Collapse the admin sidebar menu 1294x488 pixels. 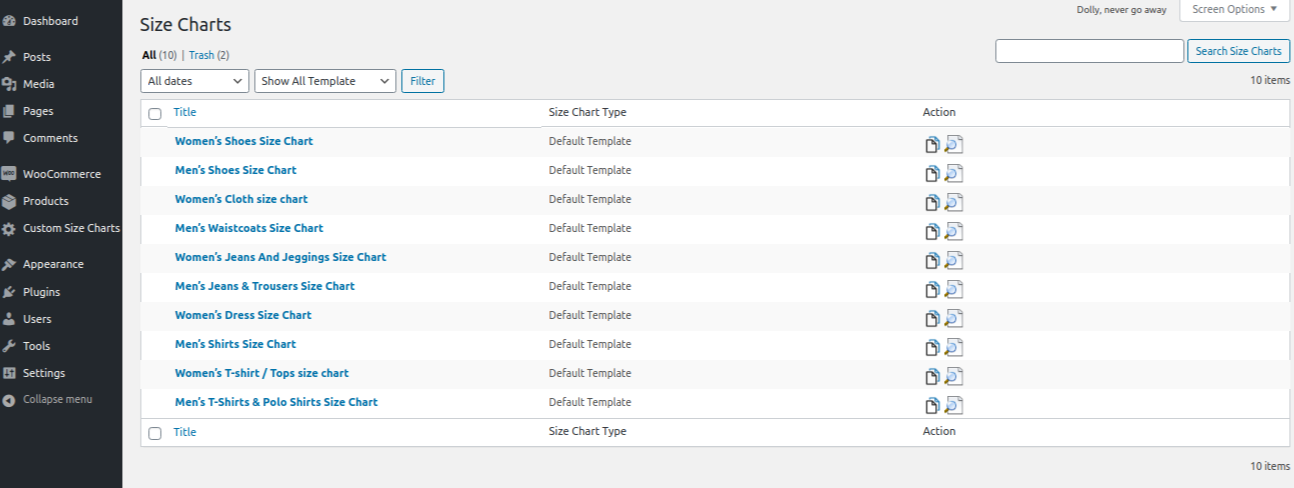[57, 399]
